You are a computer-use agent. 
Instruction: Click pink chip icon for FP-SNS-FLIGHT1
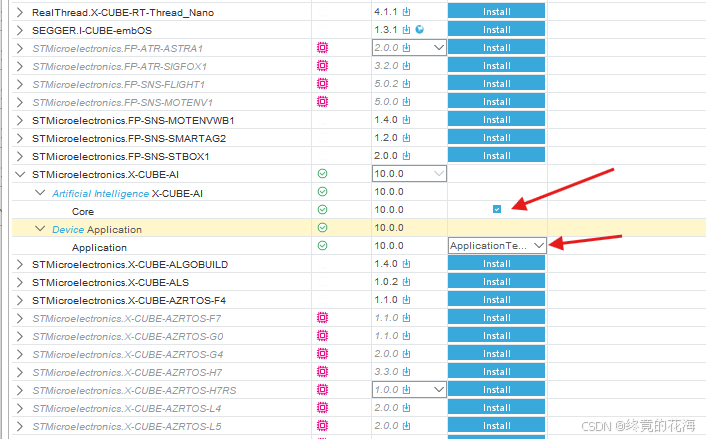pos(322,83)
